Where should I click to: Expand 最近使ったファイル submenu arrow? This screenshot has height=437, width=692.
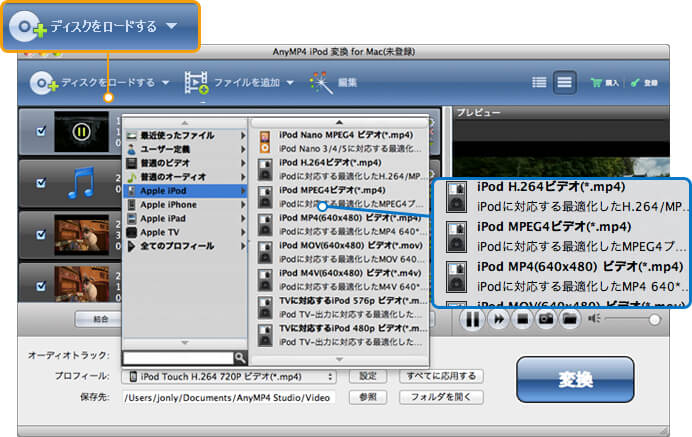point(243,136)
